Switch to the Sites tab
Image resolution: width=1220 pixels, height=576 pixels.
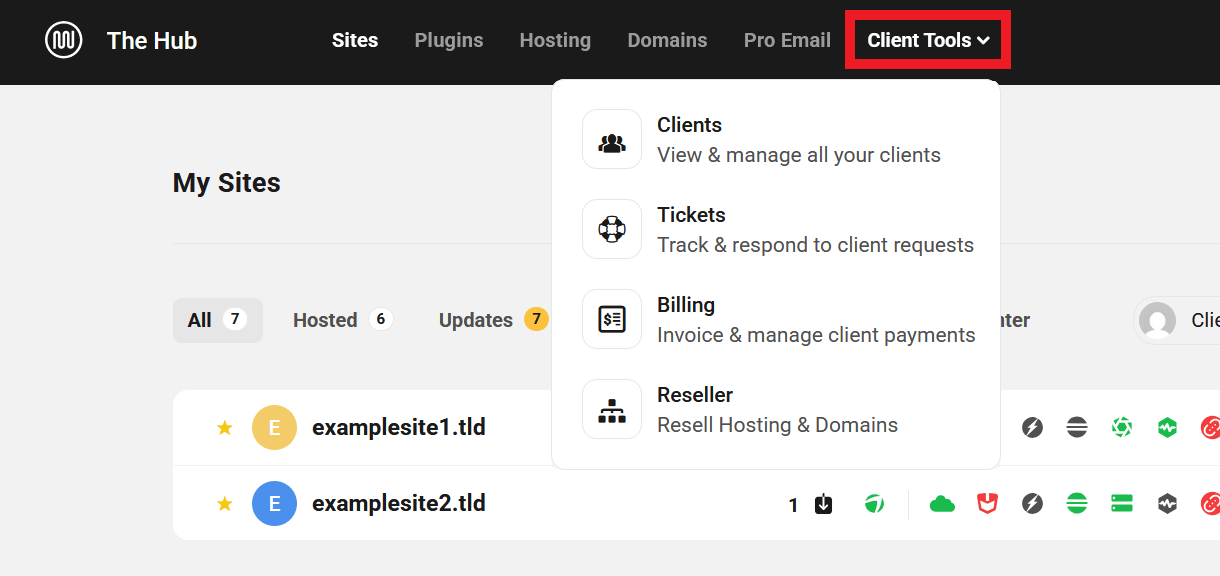click(x=355, y=41)
